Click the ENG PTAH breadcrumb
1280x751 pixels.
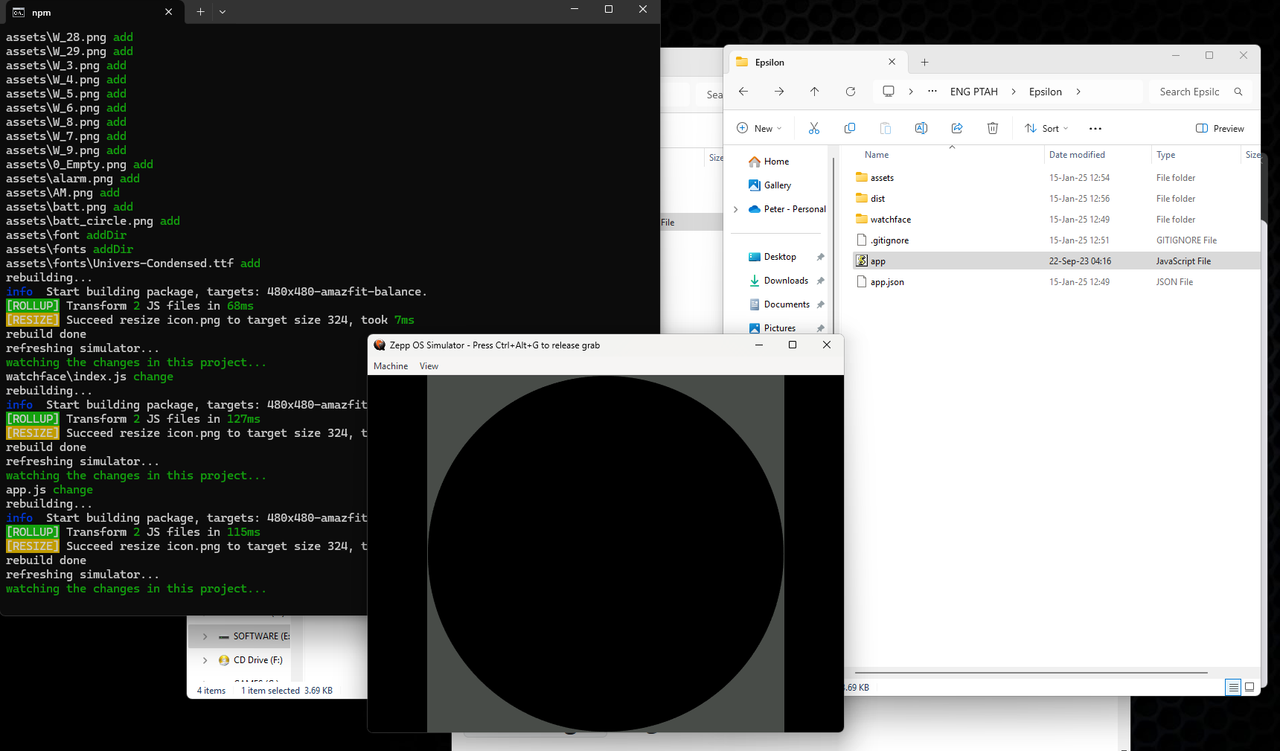tap(974, 91)
